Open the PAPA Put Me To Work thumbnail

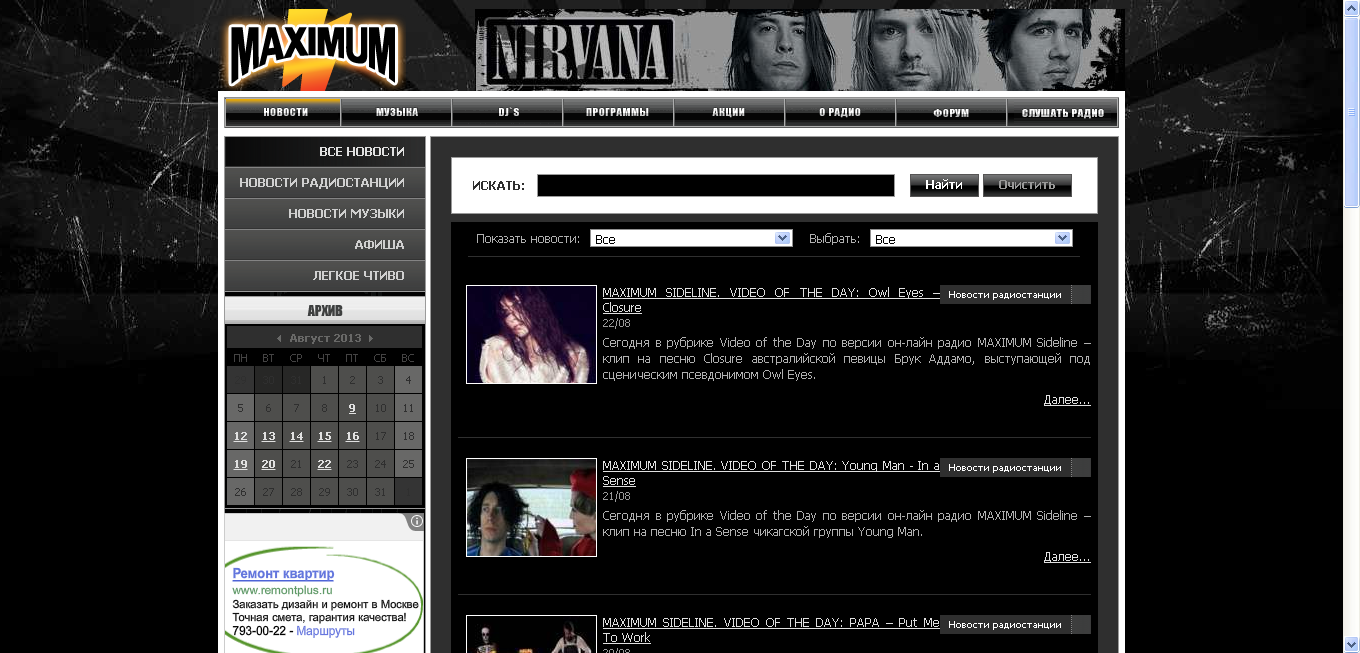coord(531,634)
